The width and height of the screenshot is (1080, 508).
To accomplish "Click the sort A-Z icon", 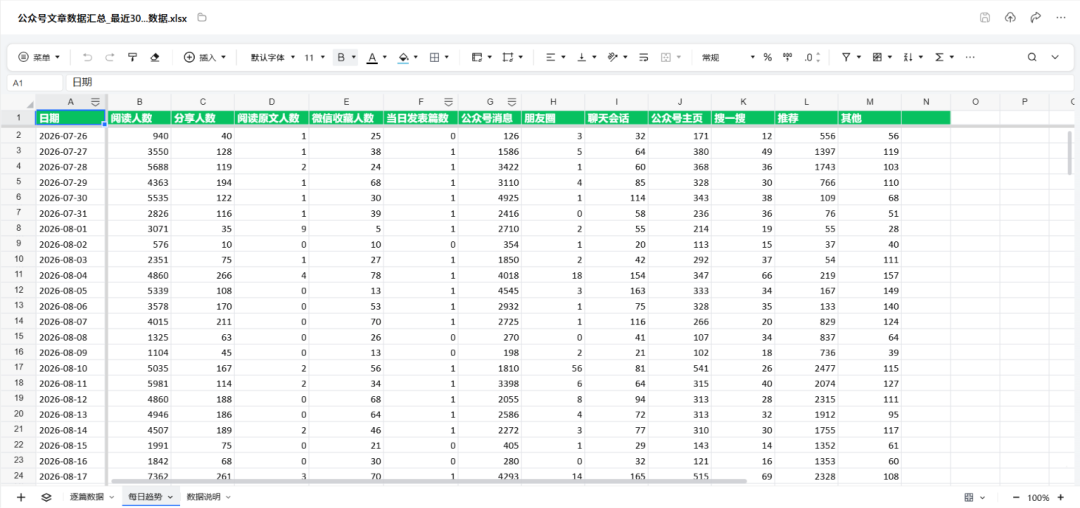I will click(x=908, y=58).
